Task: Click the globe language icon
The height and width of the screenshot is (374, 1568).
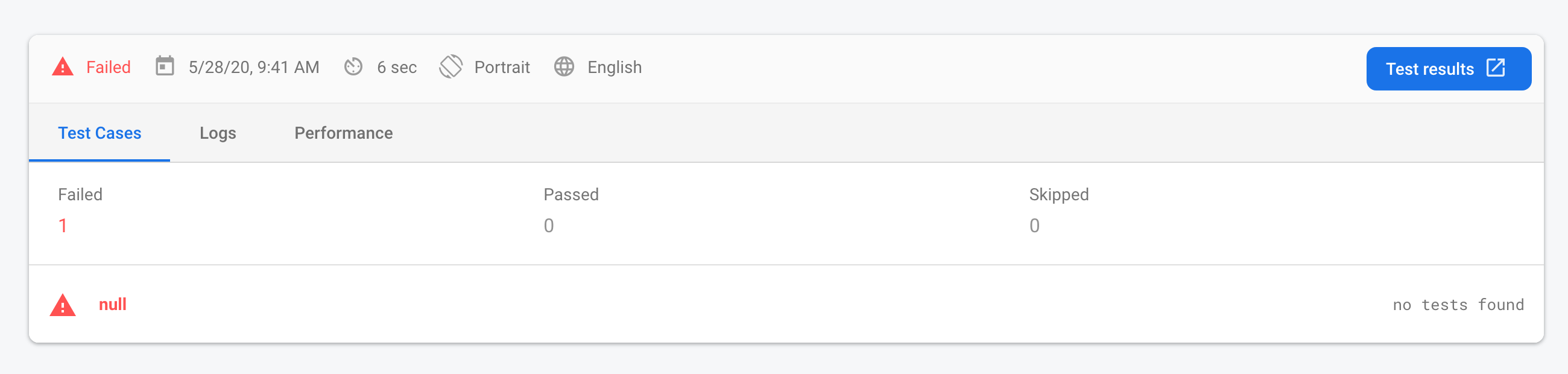Action: pos(564,66)
